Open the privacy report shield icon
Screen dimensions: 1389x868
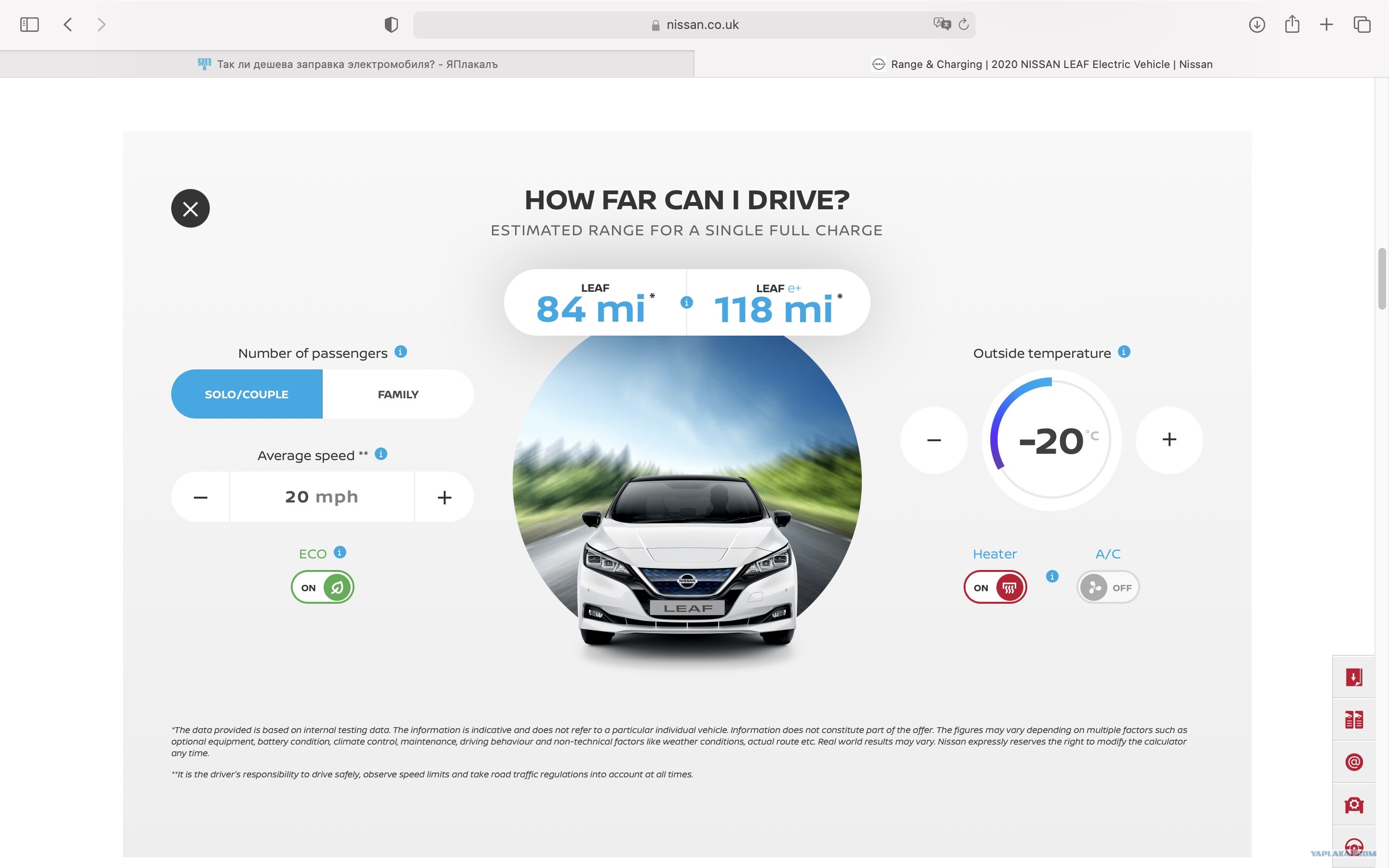click(391, 25)
